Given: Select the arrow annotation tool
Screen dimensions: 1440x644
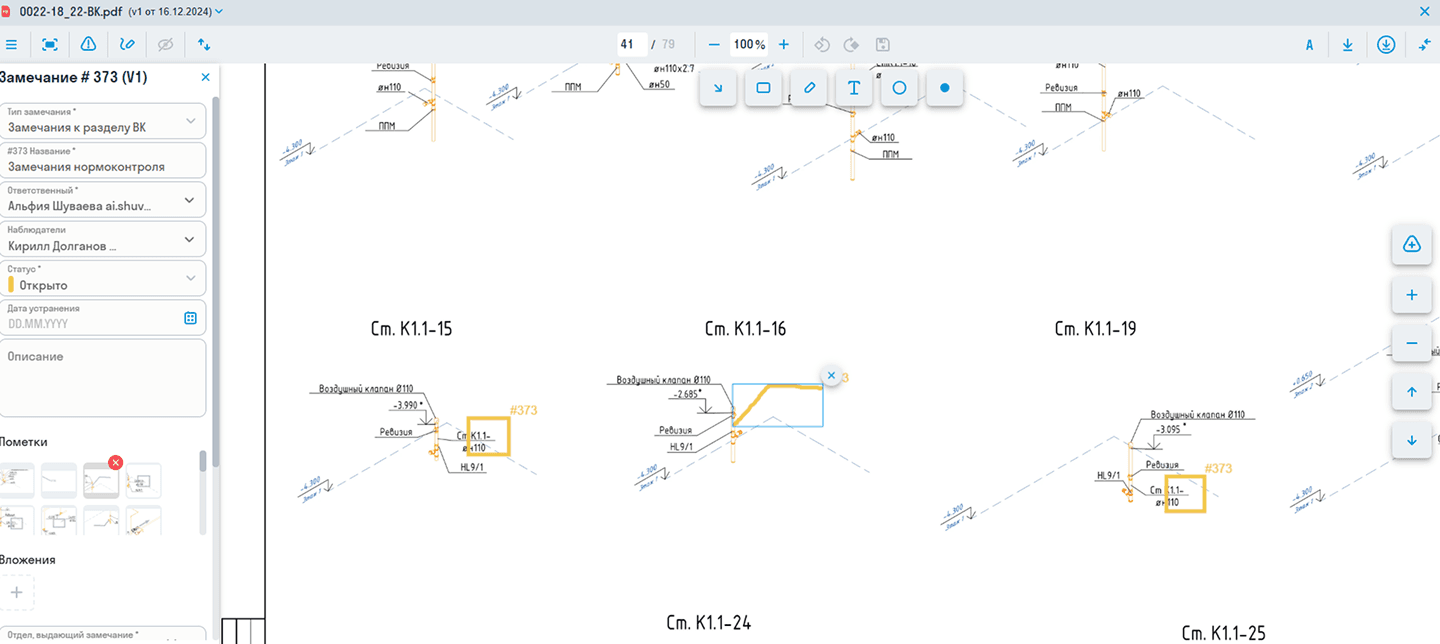Looking at the screenshot, I should pyautogui.click(x=718, y=88).
